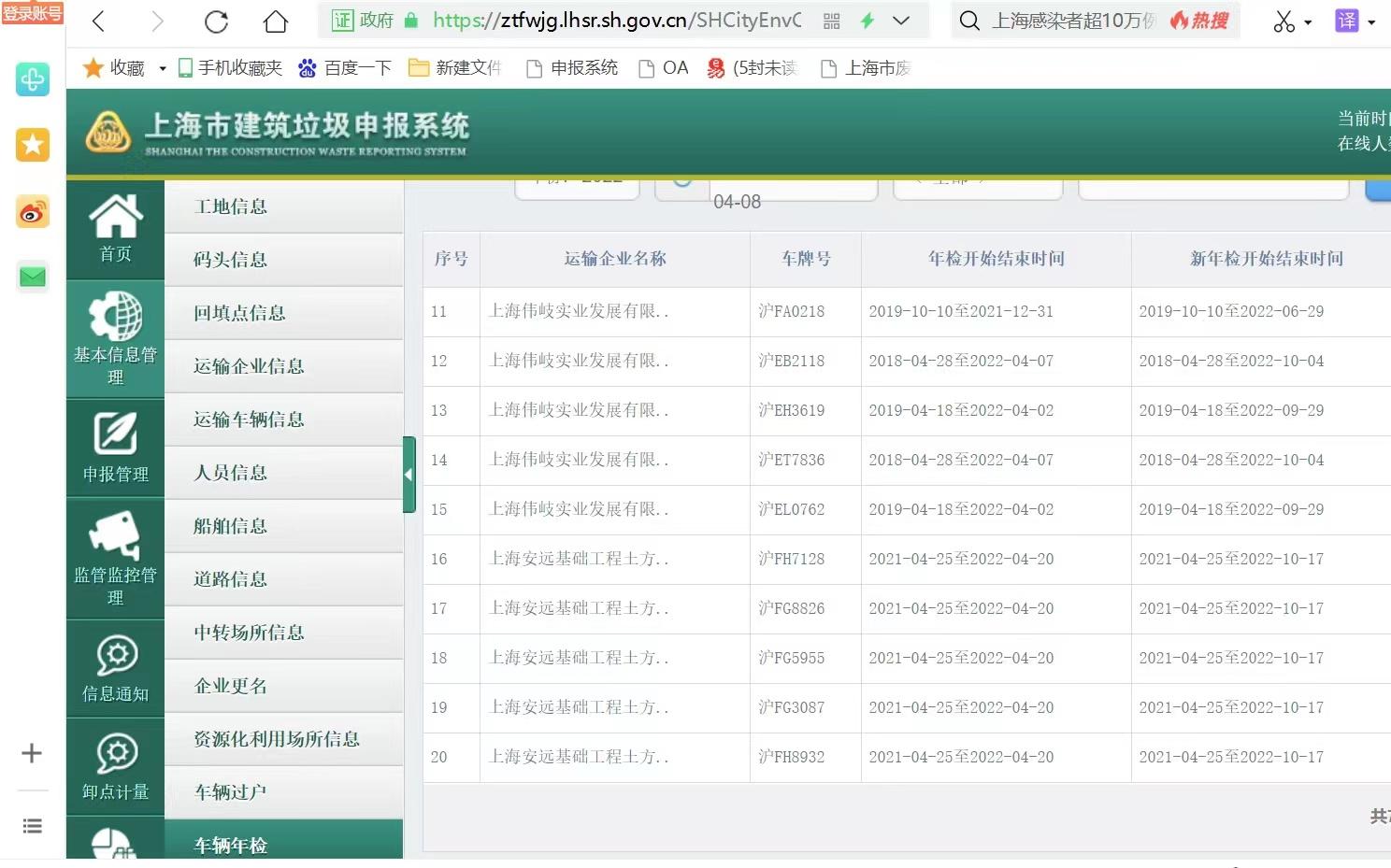1391x868 pixels.
Task: Go back with the browser back arrow
Action: [98, 21]
